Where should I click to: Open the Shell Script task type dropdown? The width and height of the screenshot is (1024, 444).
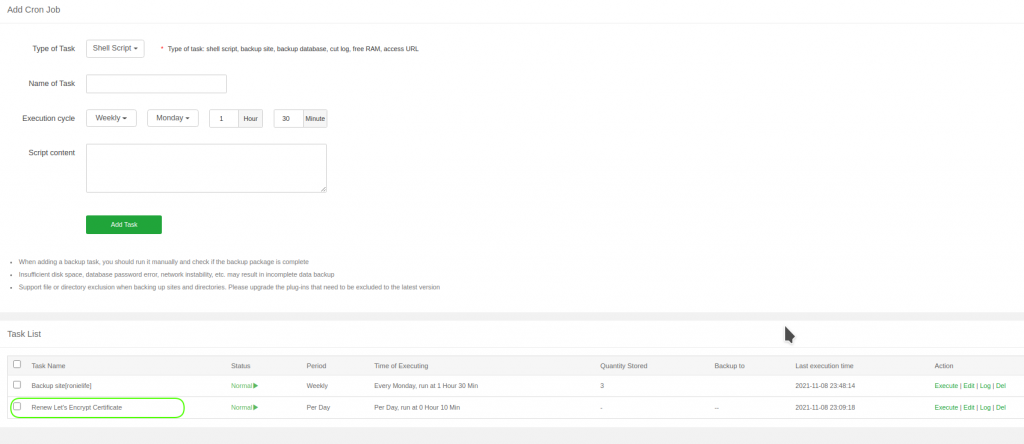coord(115,48)
